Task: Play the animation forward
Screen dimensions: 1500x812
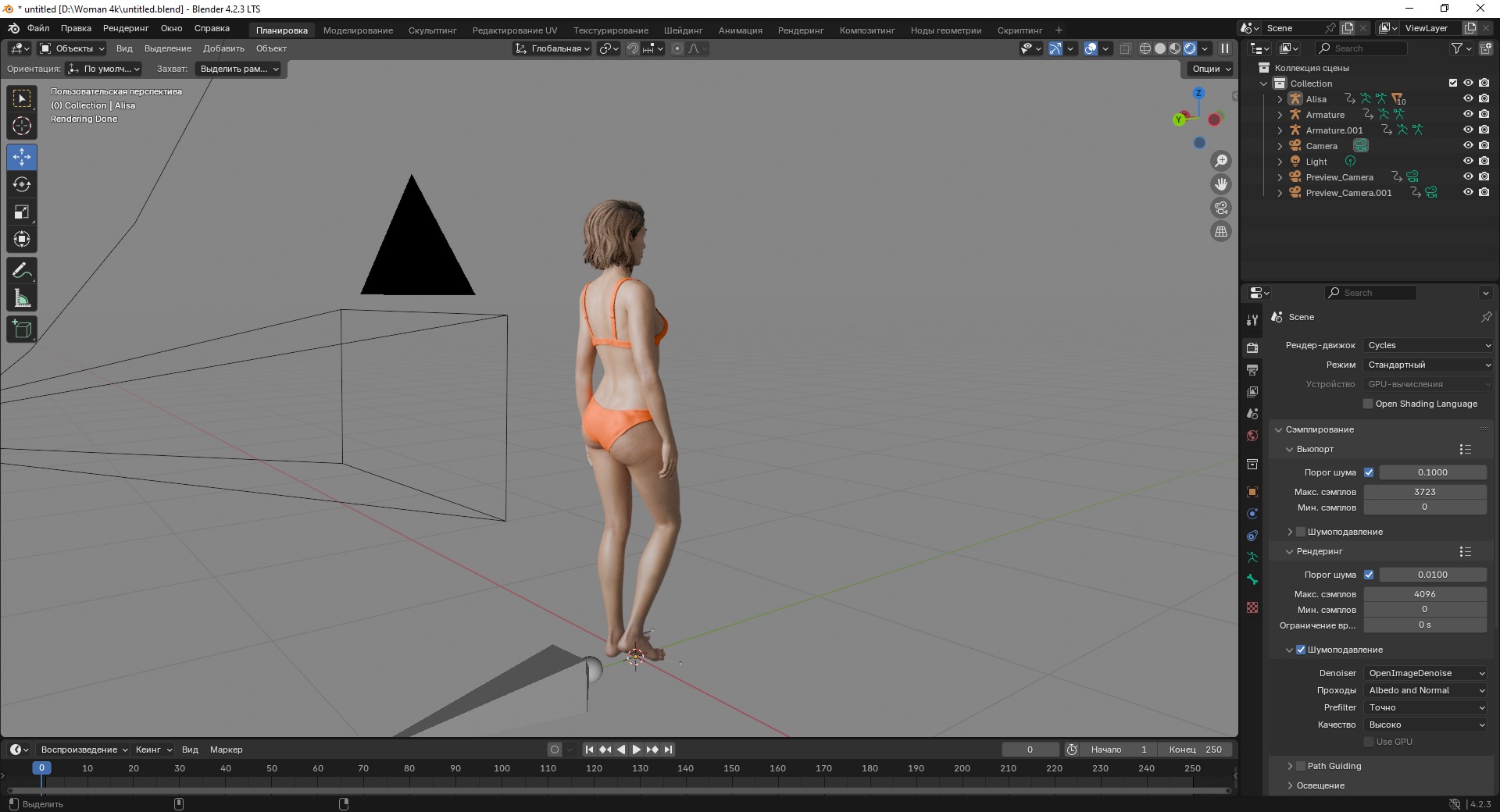Action: [636, 750]
